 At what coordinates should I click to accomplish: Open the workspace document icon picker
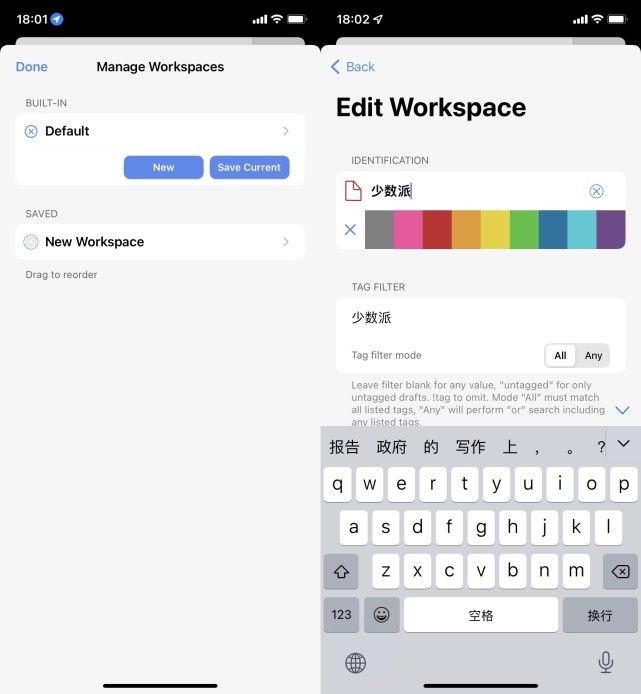[x=353, y=191]
